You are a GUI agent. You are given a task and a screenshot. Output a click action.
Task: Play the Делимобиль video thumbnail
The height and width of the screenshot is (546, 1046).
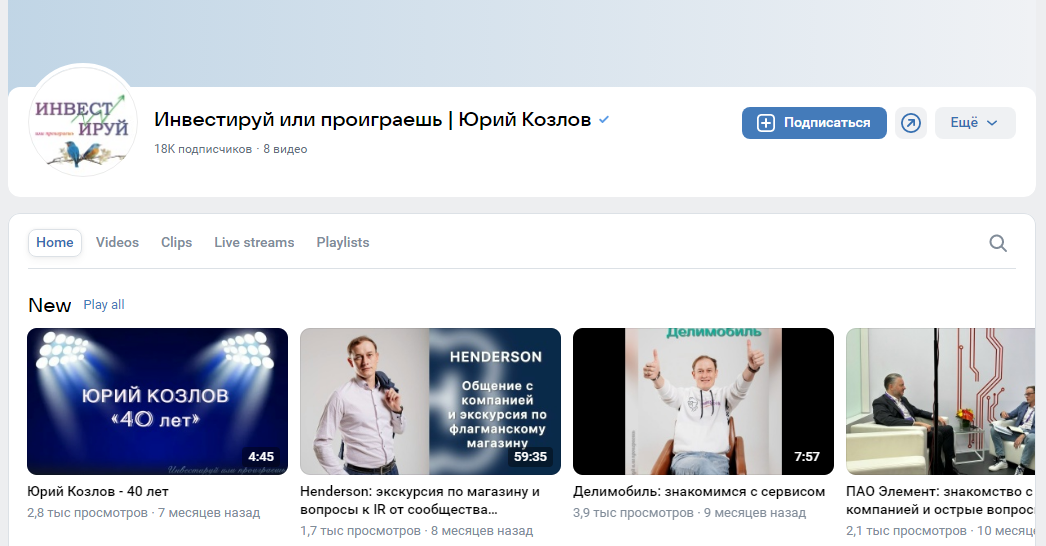(x=703, y=401)
